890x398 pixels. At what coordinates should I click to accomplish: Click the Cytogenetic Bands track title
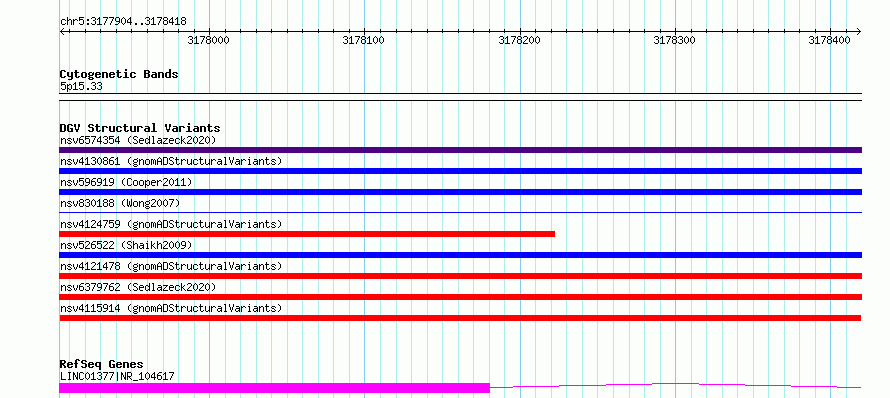[x=119, y=74]
